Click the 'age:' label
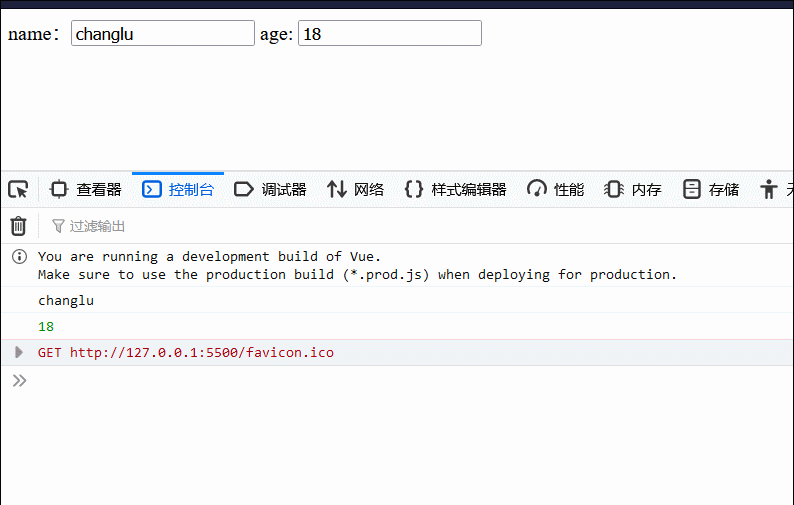This screenshot has height=505, width=794. click(276, 34)
